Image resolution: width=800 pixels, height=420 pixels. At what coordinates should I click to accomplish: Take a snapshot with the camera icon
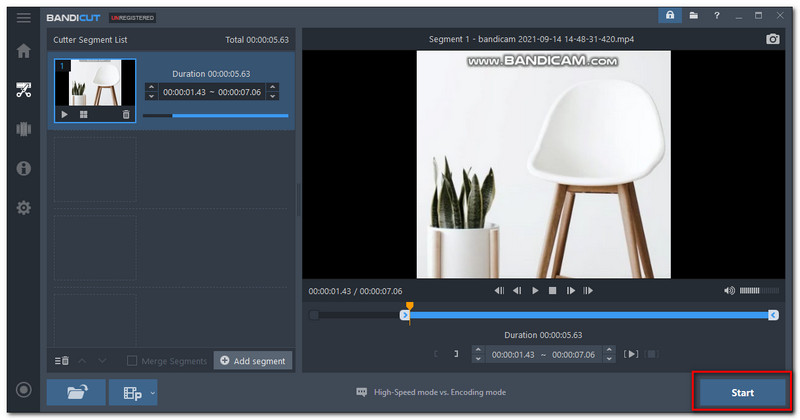click(772, 39)
